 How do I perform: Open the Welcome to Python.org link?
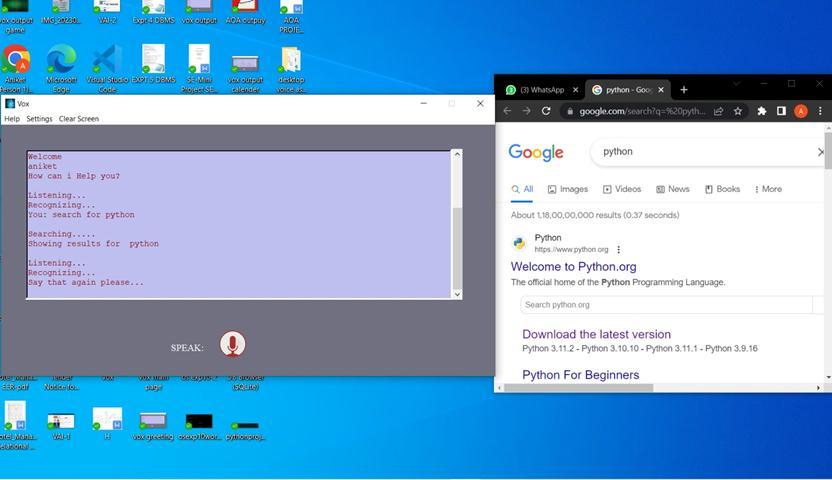[574, 267]
